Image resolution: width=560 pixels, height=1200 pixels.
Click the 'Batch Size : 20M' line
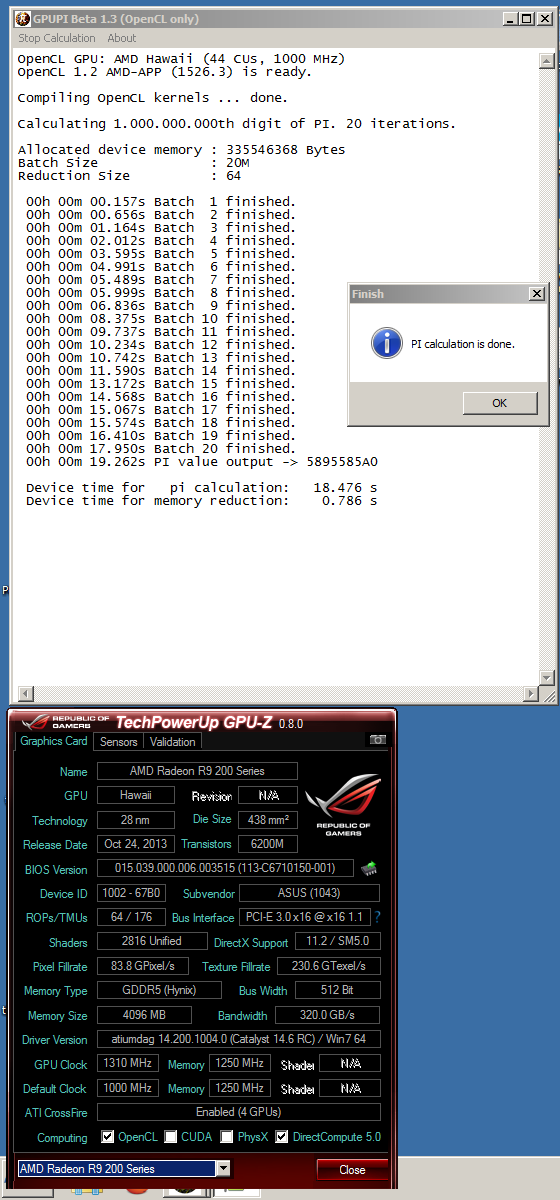pyautogui.click(x=133, y=163)
